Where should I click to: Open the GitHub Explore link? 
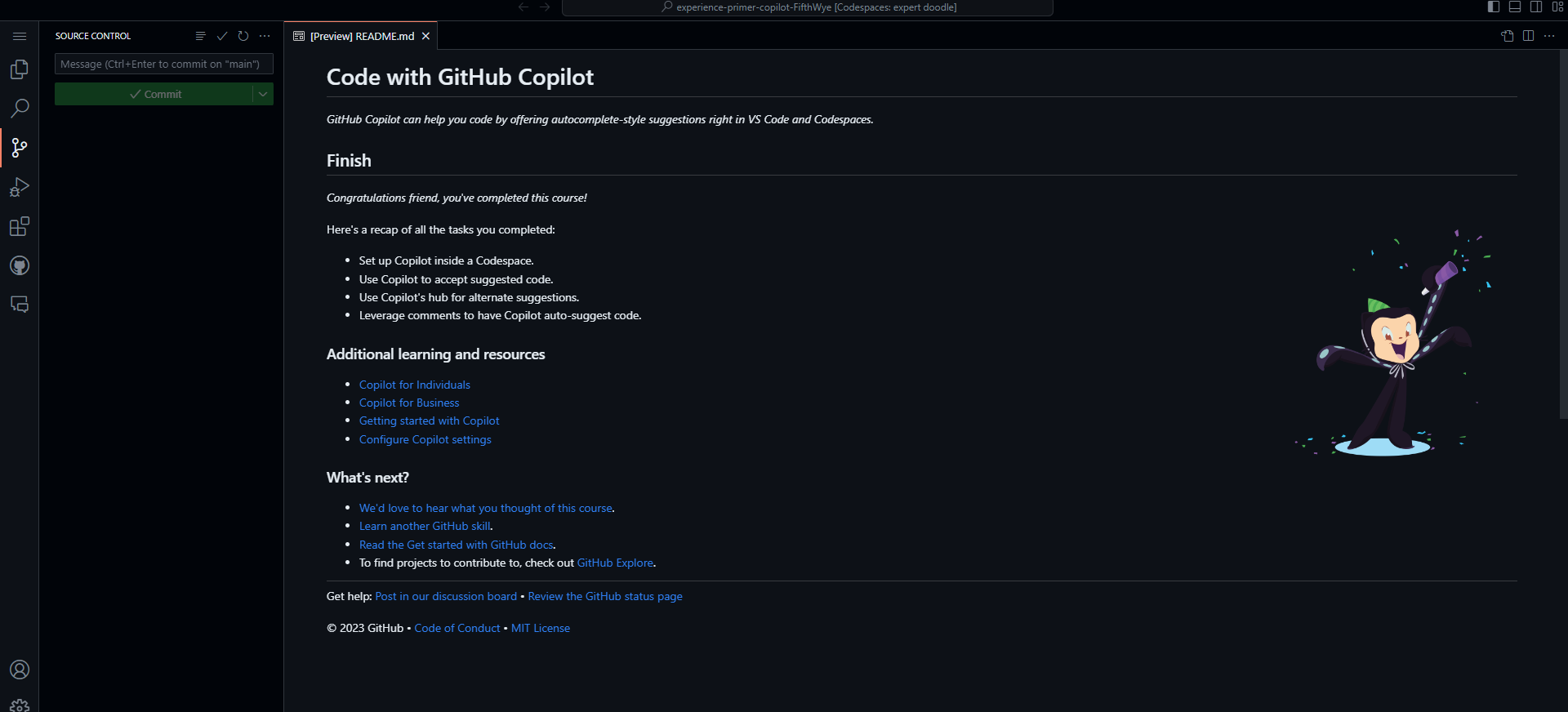coord(615,563)
